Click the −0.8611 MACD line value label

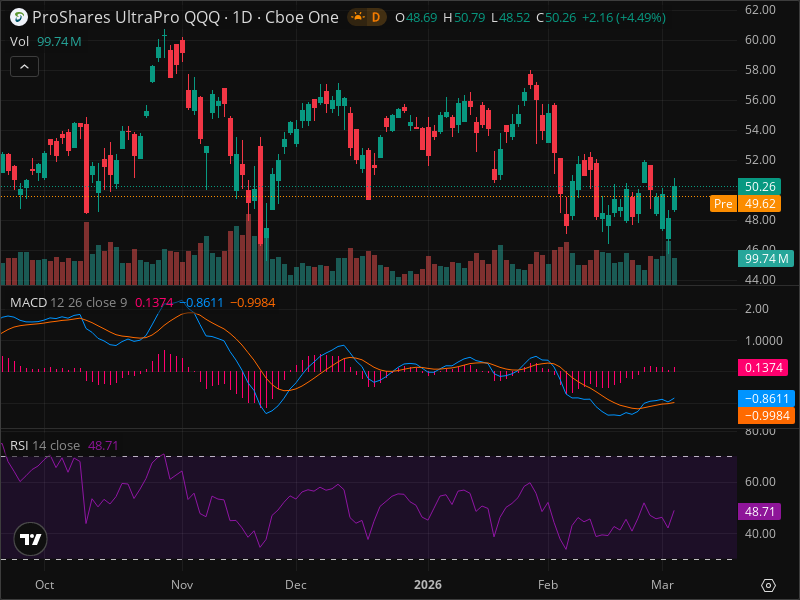[766, 398]
